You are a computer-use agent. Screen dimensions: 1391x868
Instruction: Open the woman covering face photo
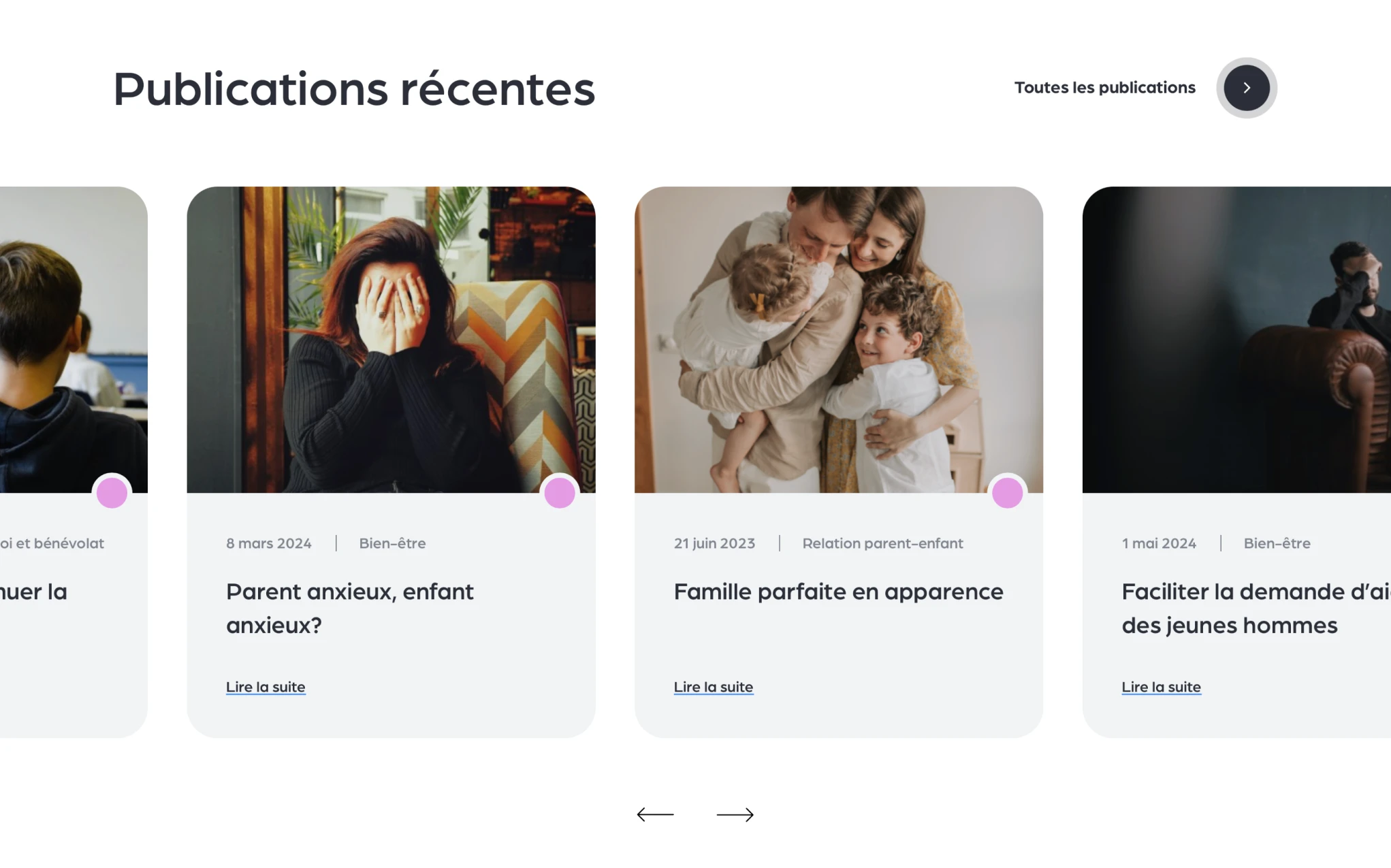[391, 339]
